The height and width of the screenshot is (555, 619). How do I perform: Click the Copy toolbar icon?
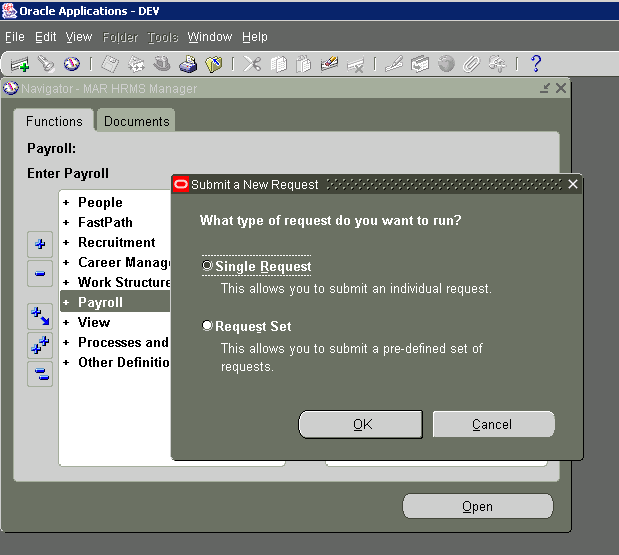[x=278, y=64]
